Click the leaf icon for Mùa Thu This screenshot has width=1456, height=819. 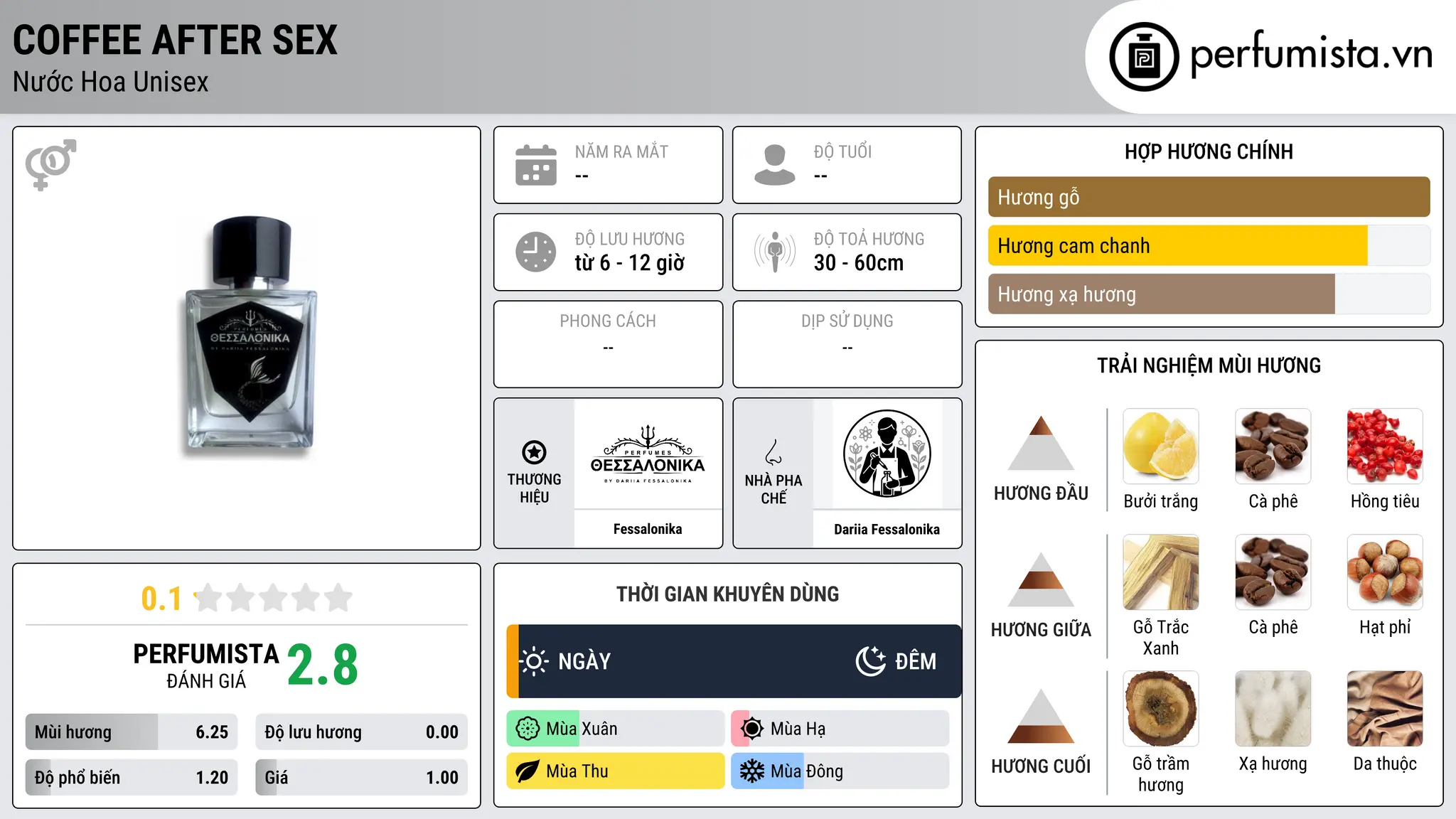(528, 771)
